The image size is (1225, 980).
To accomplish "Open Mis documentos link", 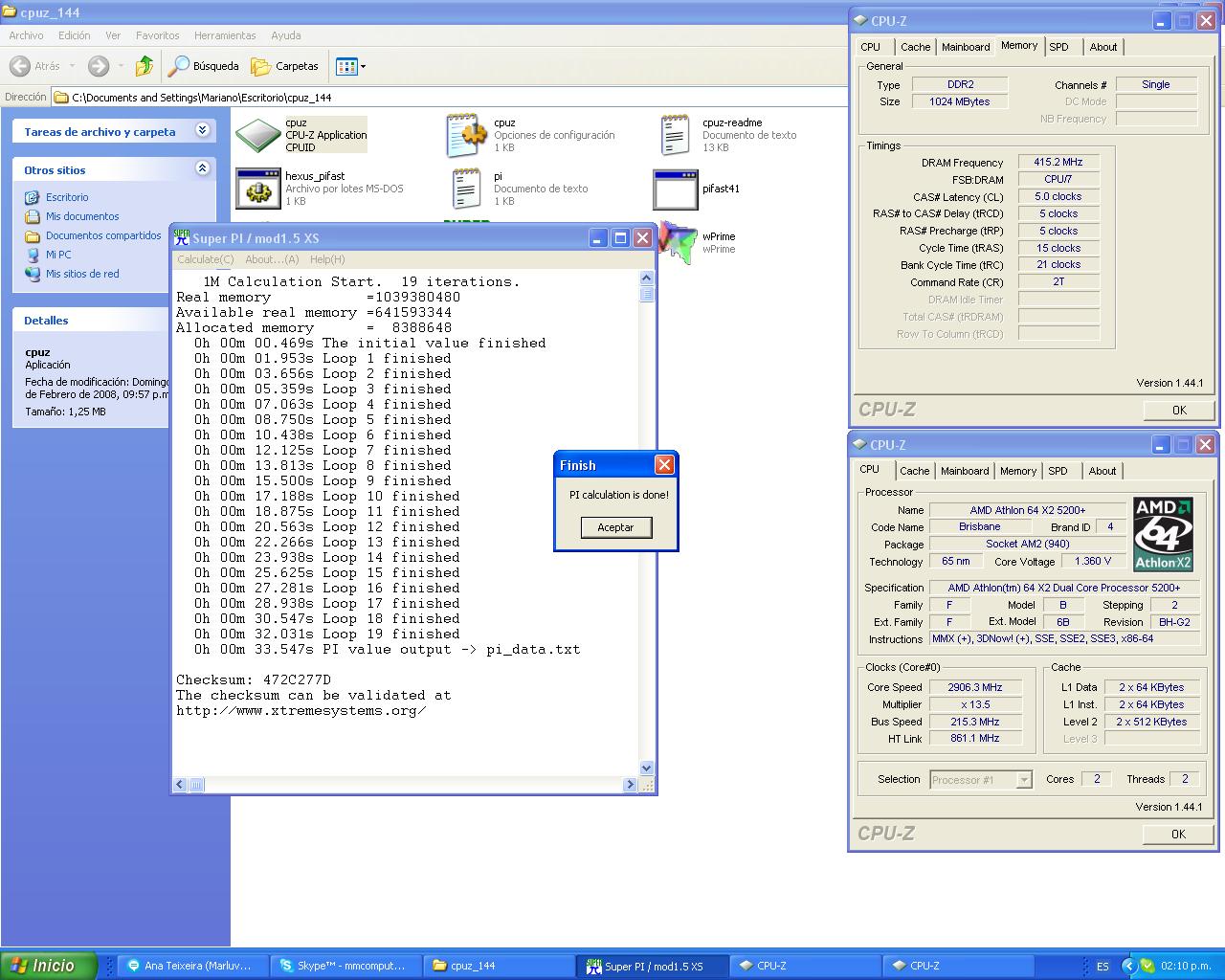I will pos(82,216).
